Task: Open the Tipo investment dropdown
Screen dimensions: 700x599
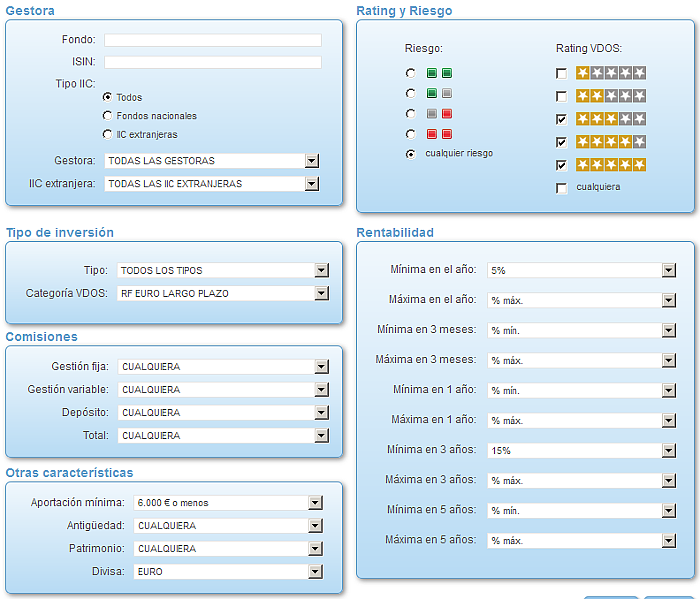Action: pyautogui.click(x=223, y=270)
